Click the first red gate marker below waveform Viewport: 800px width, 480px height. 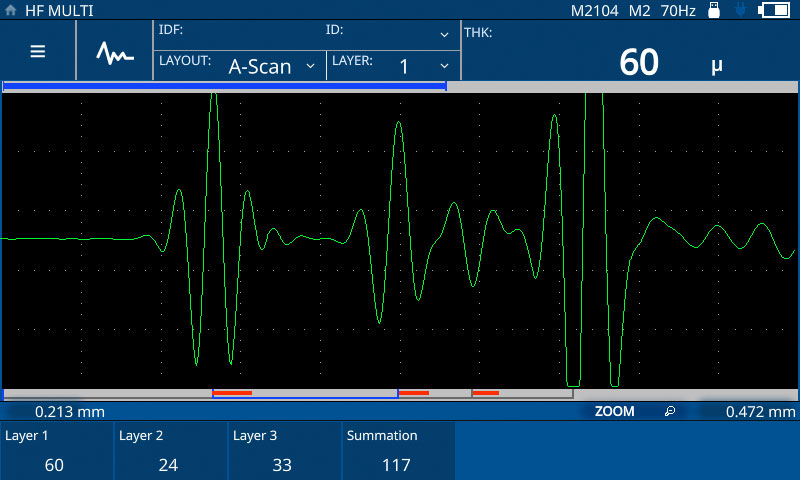232,393
